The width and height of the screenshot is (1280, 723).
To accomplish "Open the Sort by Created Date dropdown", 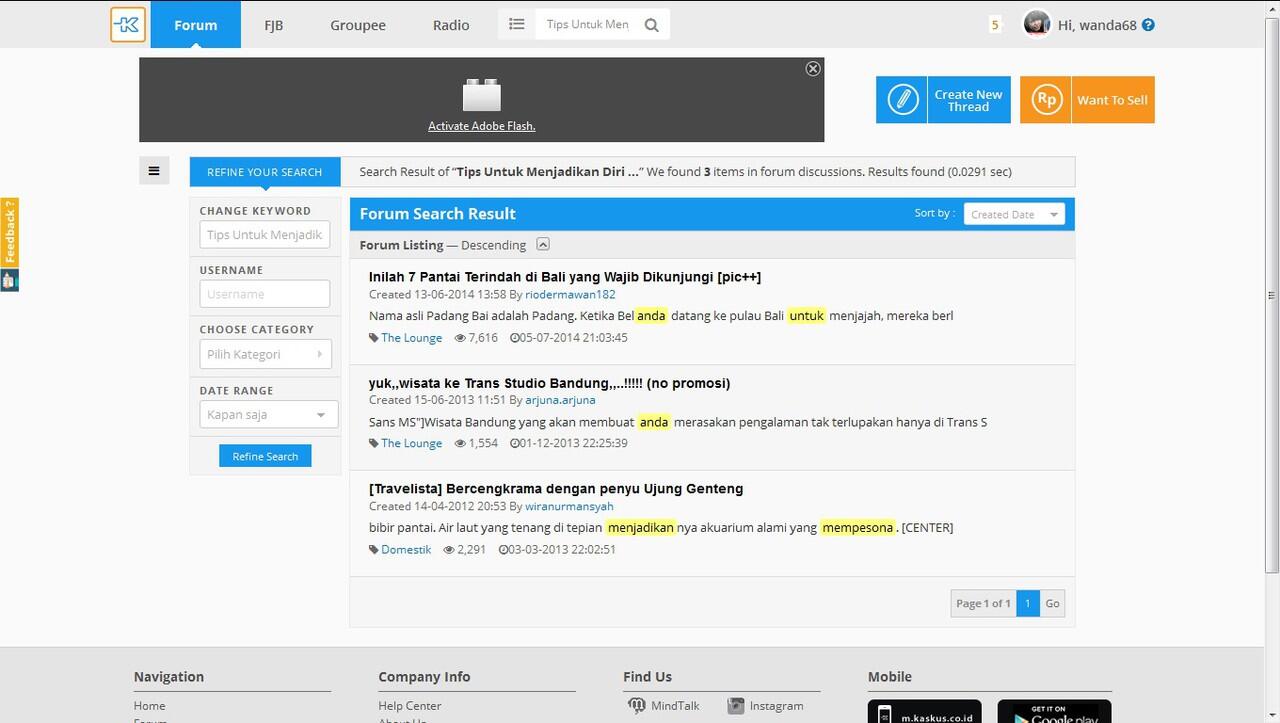I will click(1014, 214).
